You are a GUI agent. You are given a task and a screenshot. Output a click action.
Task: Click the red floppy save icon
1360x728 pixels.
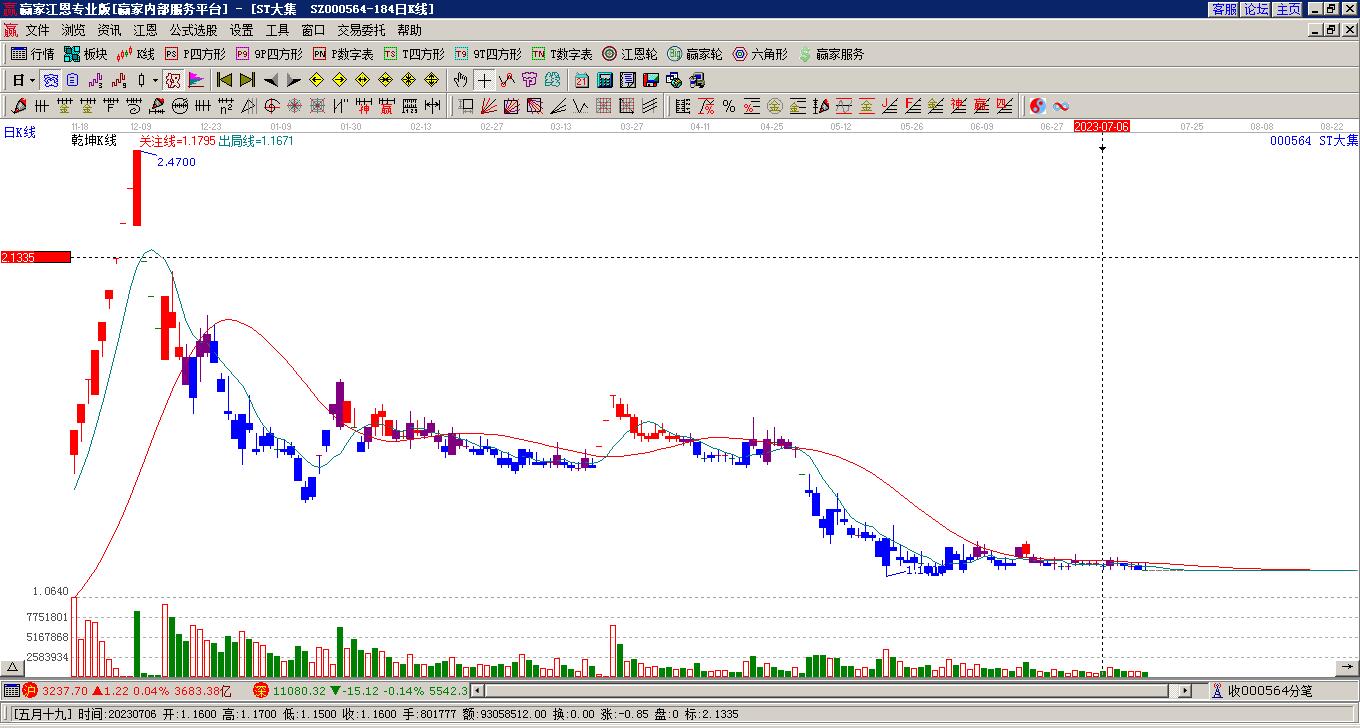pyautogui.click(x=651, y=80)
